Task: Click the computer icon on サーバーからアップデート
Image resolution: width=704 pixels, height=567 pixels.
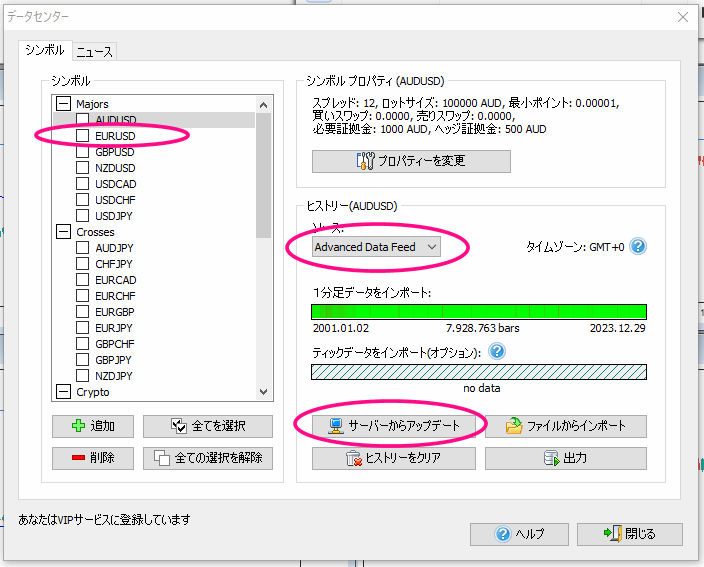Action: tap(335, 426)
